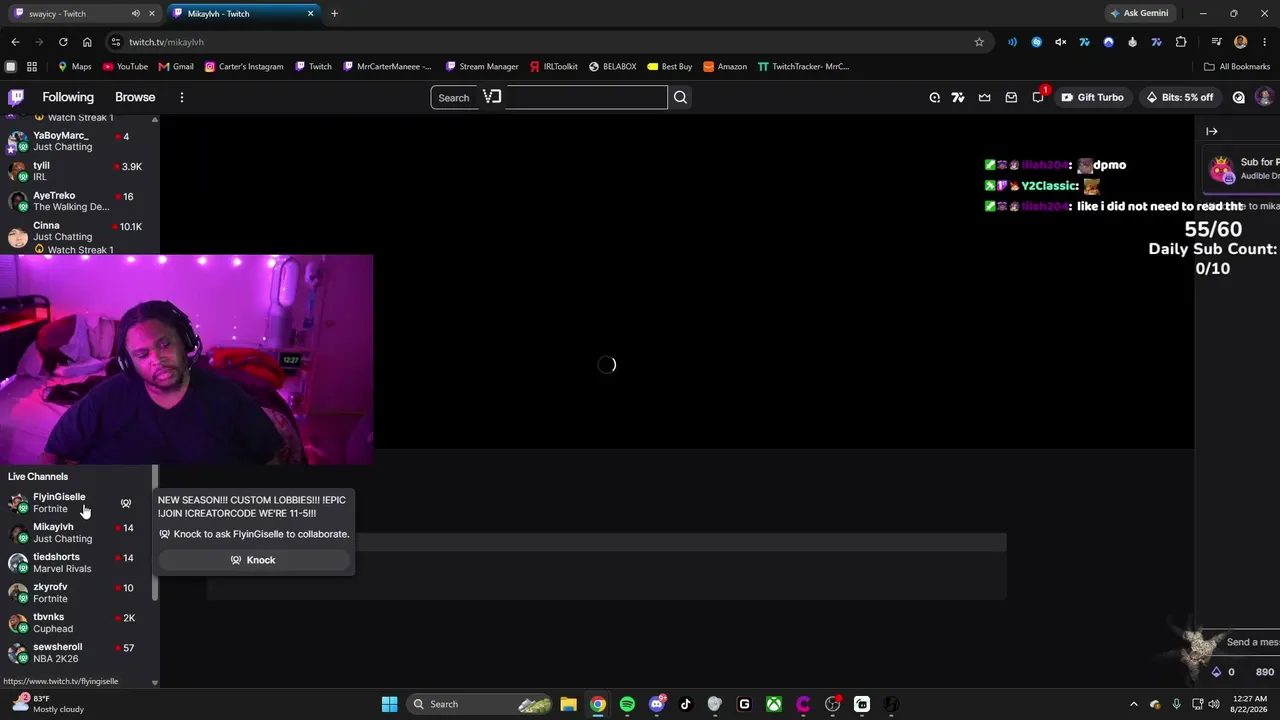Open Discord from the taskbar
Image resolution: width=1280 pixels, height=720 pixels.
657,704
